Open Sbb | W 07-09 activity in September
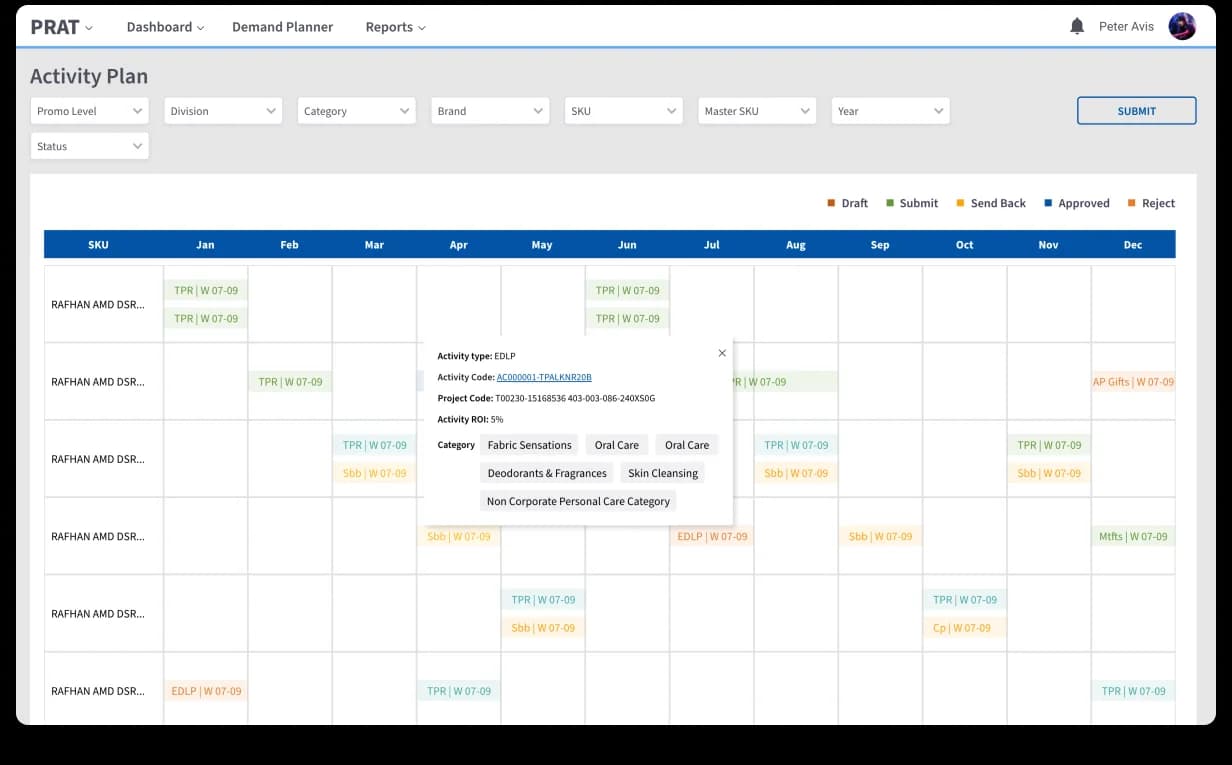Image resolution: width=1232 pixels, height=765 pixels. click(880, 537)
